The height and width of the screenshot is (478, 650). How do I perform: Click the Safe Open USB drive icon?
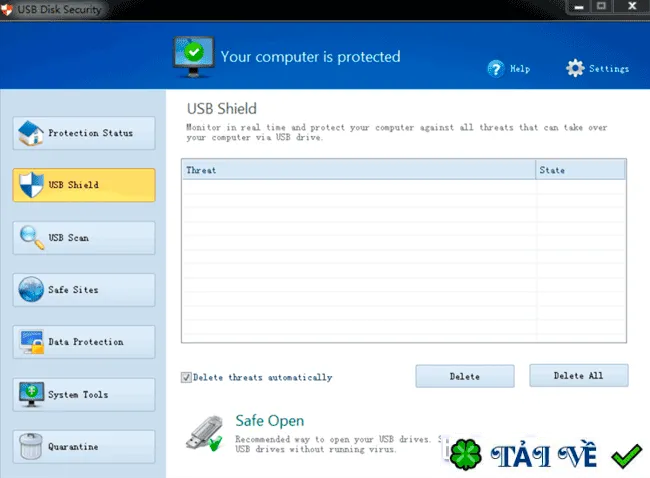pos(204,434)
